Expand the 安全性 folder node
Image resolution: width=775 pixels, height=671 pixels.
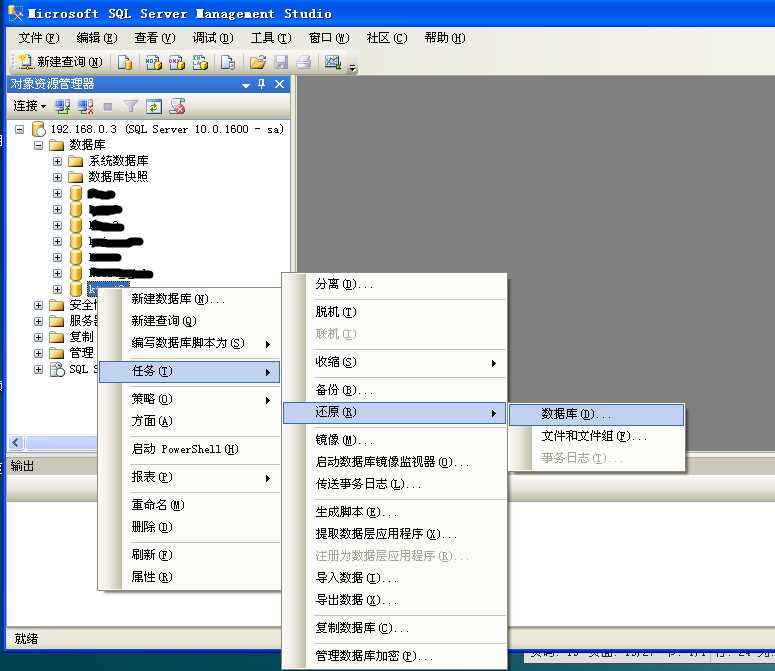click(x=38, y=305)
